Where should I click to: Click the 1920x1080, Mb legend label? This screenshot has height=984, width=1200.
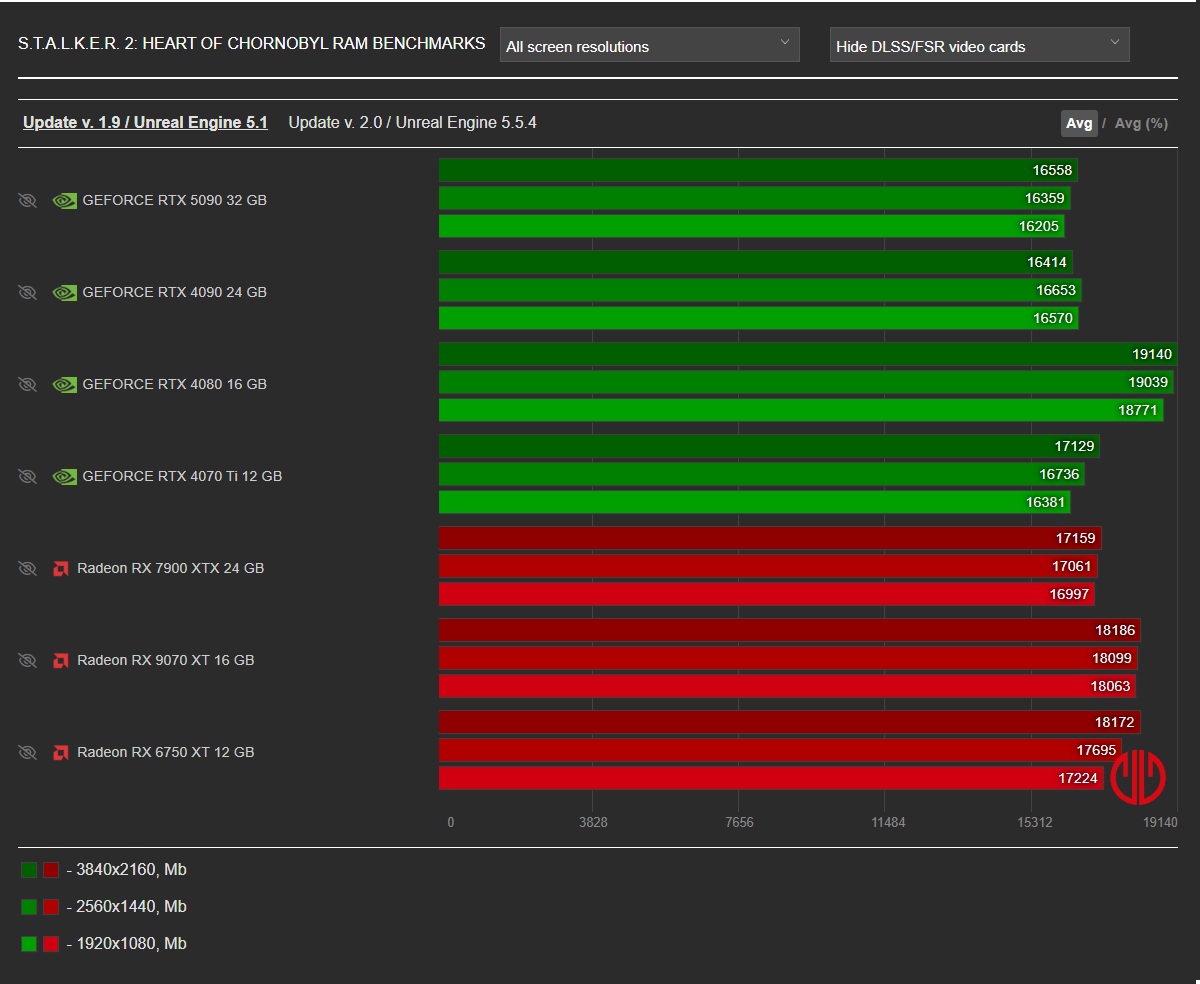tap(127, 944)
